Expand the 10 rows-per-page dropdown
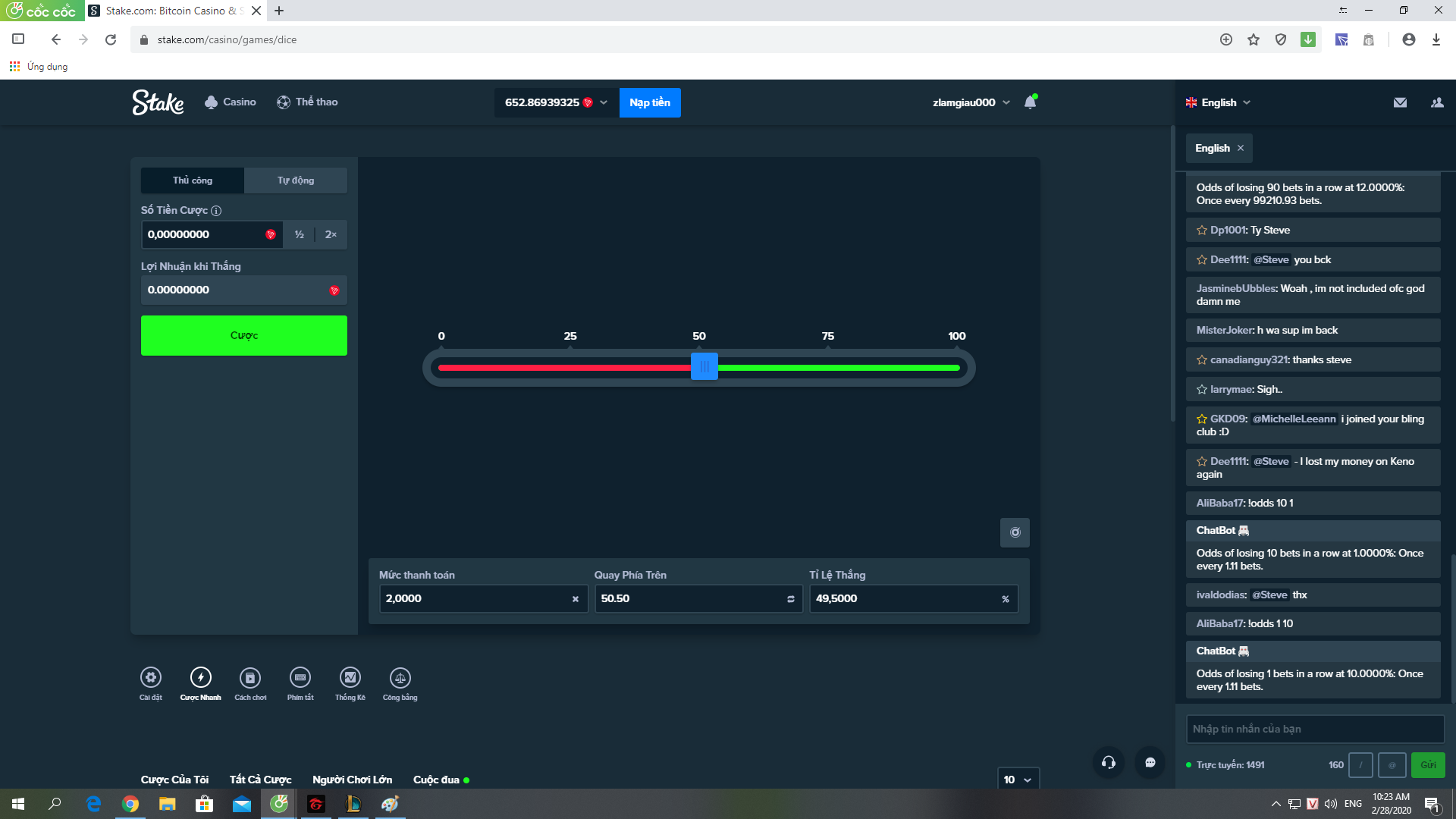This screenshot has width=1456, height=819. [1018, 780]
